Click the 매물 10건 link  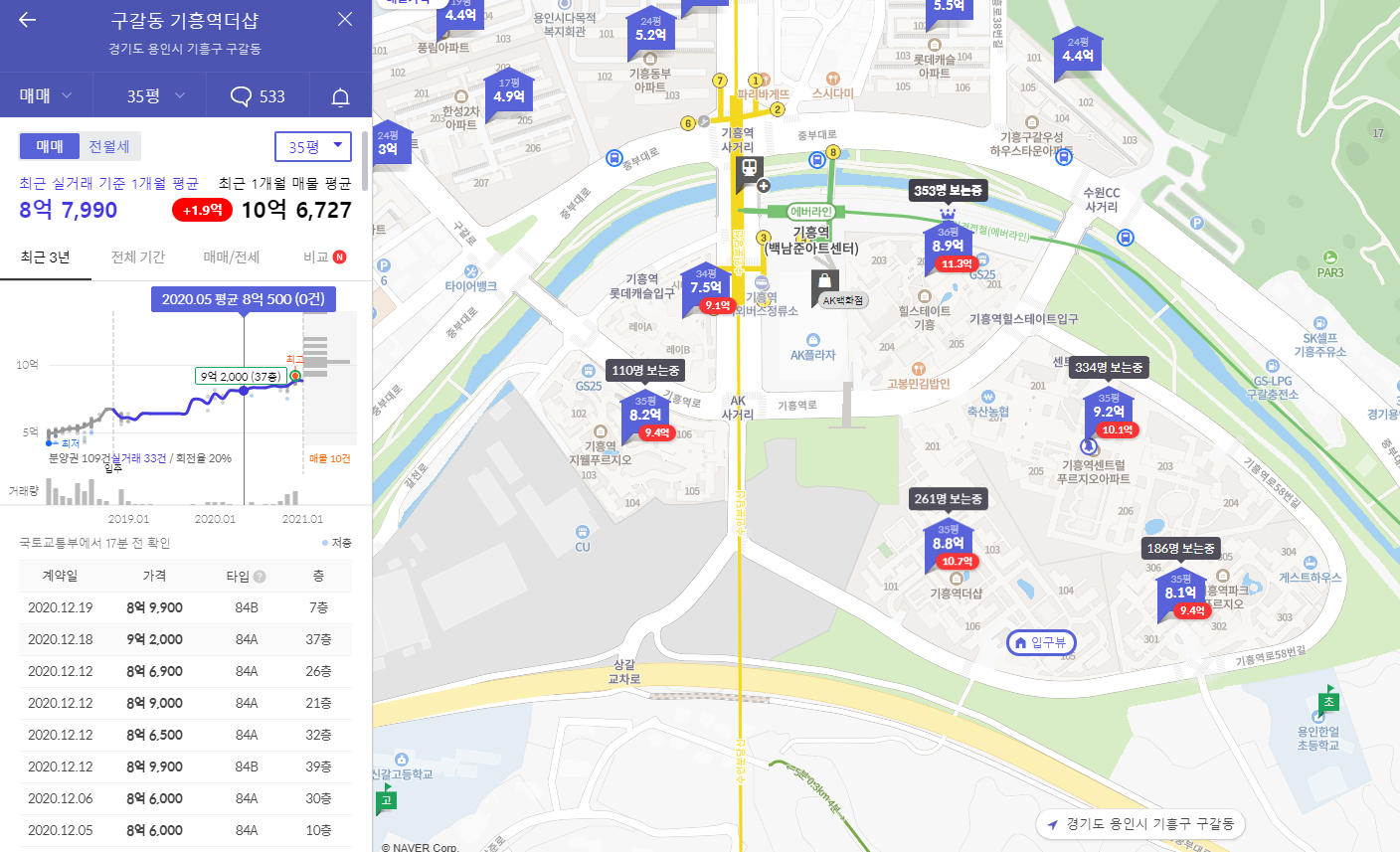[330, 458]
